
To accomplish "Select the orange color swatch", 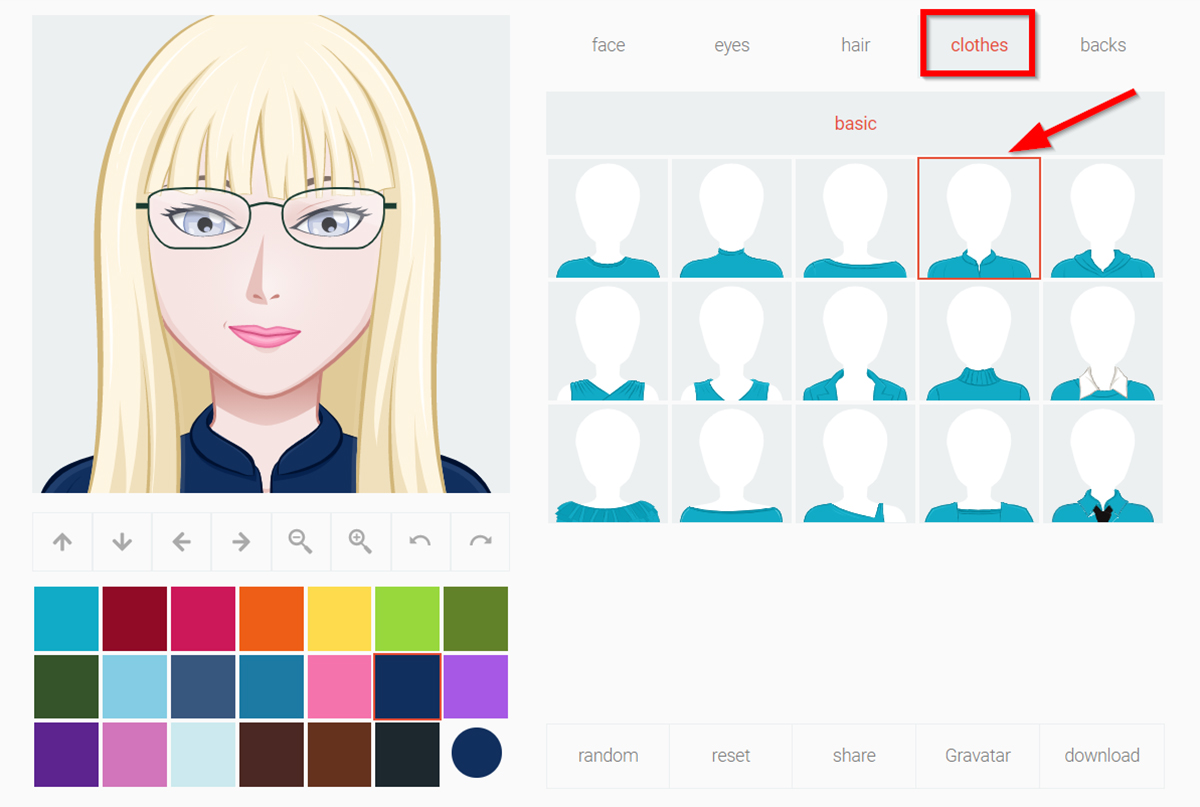I will pyautogui.click(x=271, y=618).
